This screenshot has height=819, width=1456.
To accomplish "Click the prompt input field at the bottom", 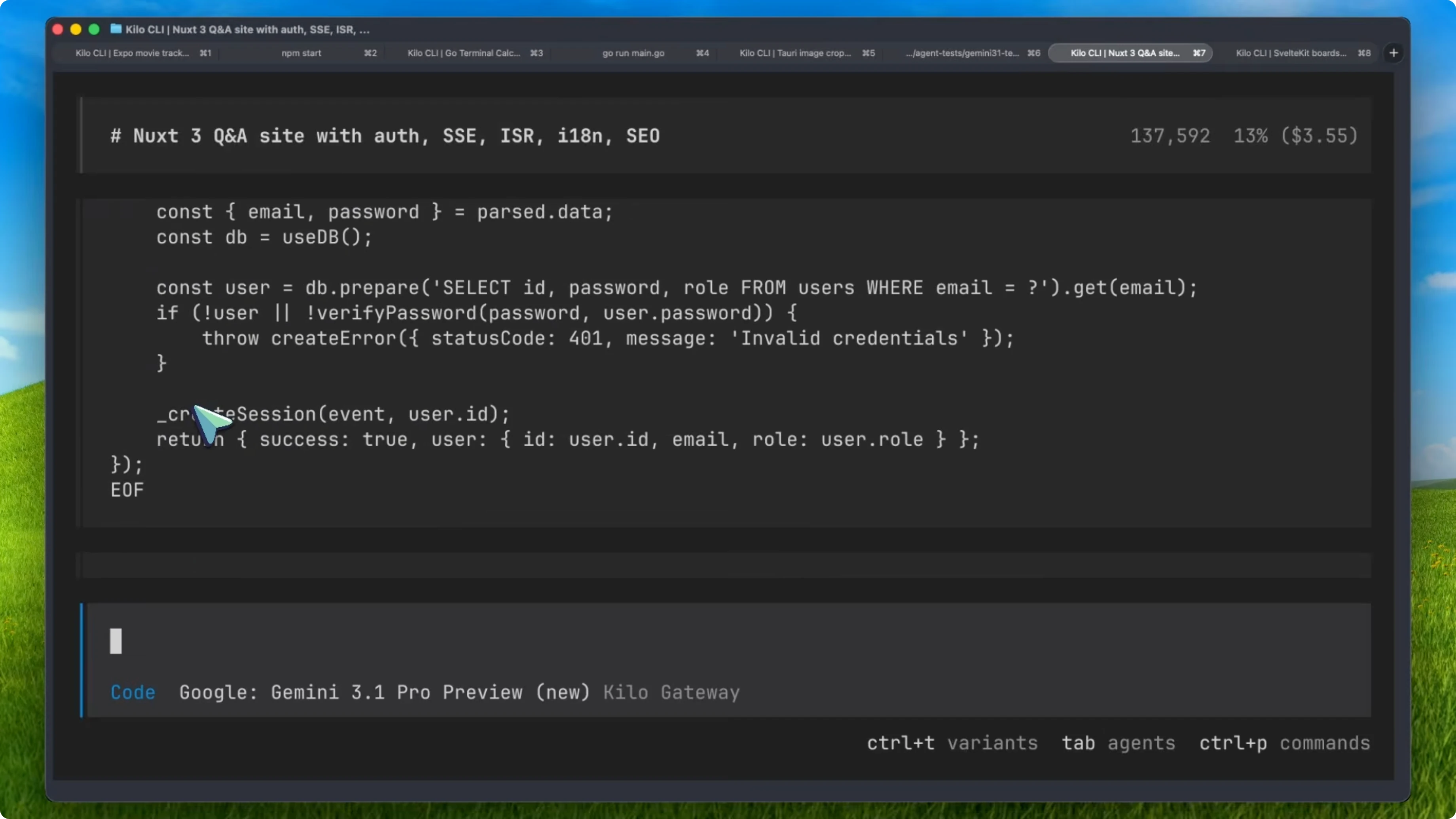I will 396,641.
